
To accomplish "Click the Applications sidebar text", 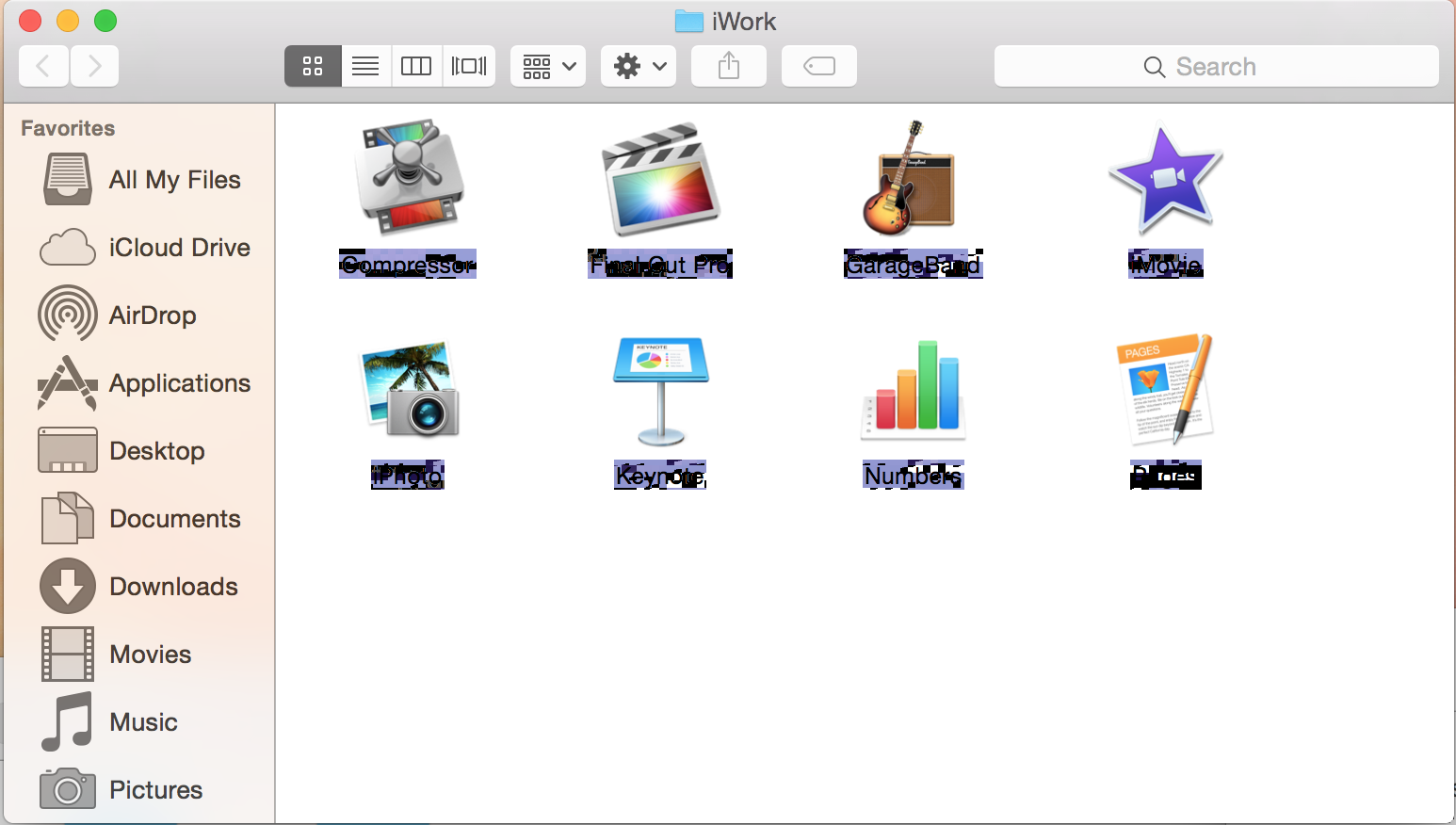I will (180, 383).
